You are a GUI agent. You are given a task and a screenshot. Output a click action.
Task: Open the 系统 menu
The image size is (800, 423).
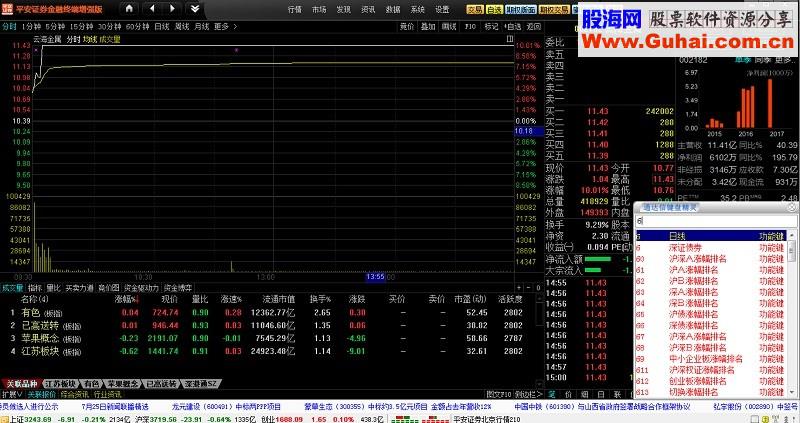click(417, 9)
